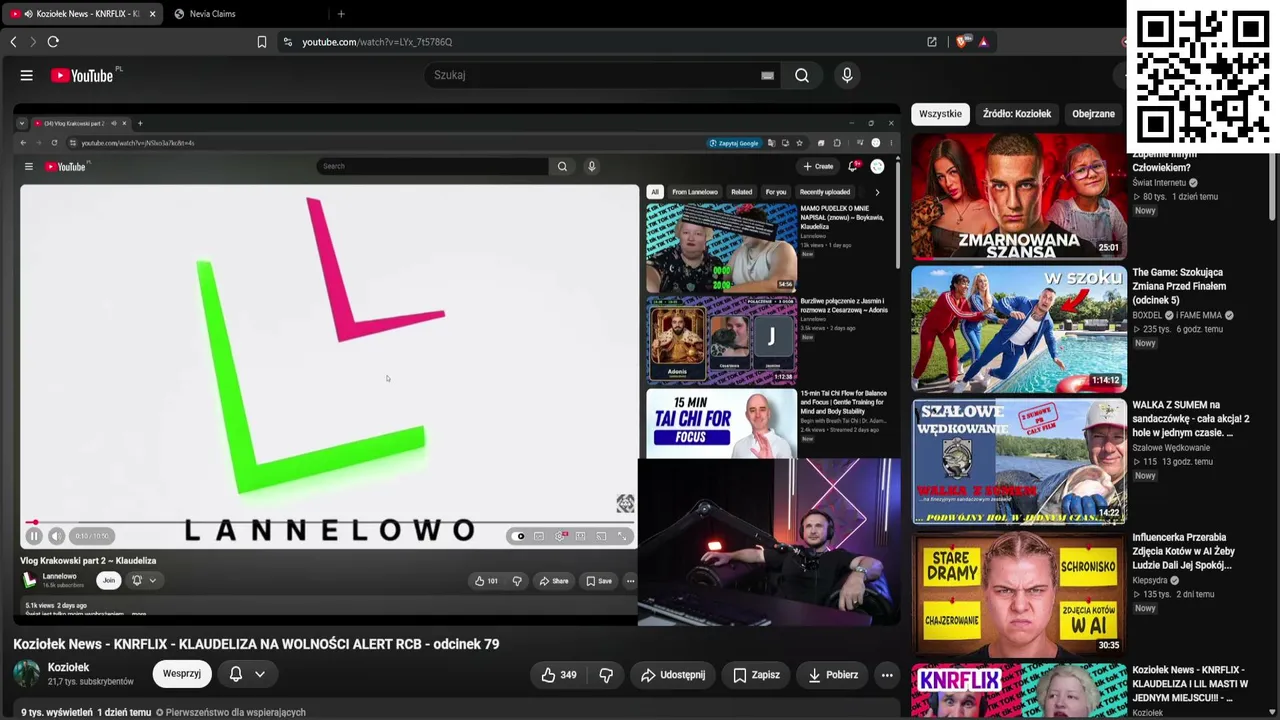Click the share page icon in address bar
Screen dimensions: 1280x720
pyautogui.click(x=932, y=42)
